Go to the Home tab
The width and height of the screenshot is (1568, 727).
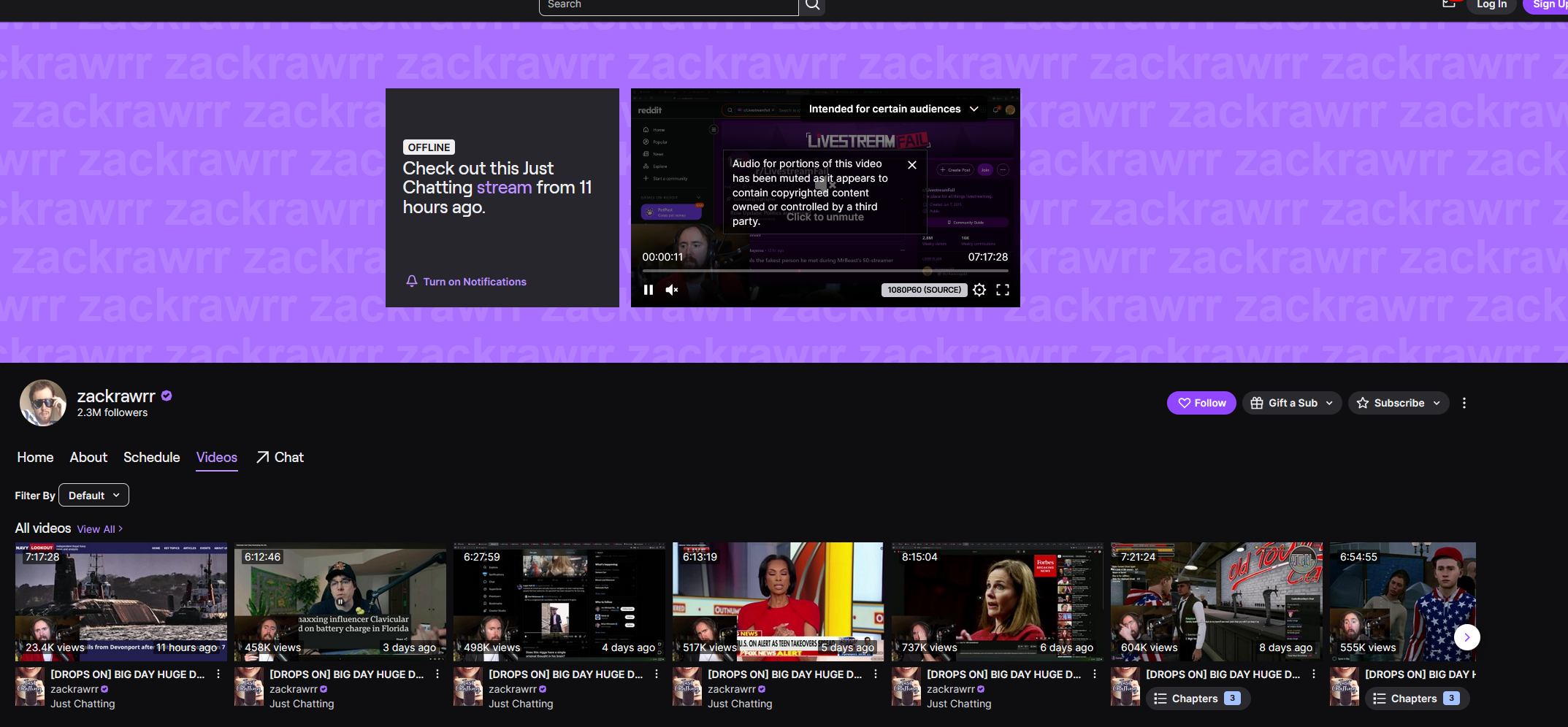pos(35,457)
